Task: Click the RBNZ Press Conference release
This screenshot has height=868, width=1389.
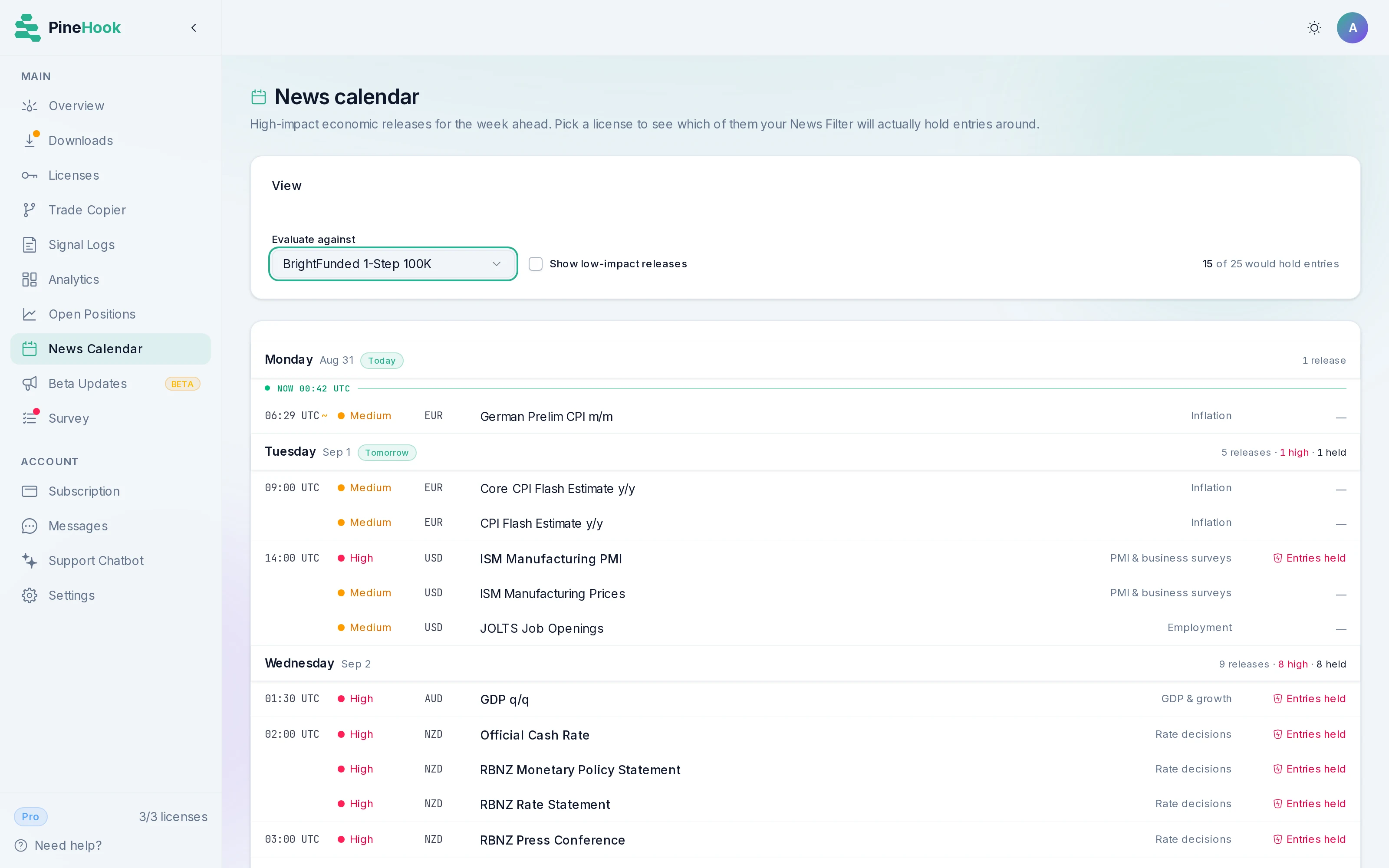Action: [805, 839]
